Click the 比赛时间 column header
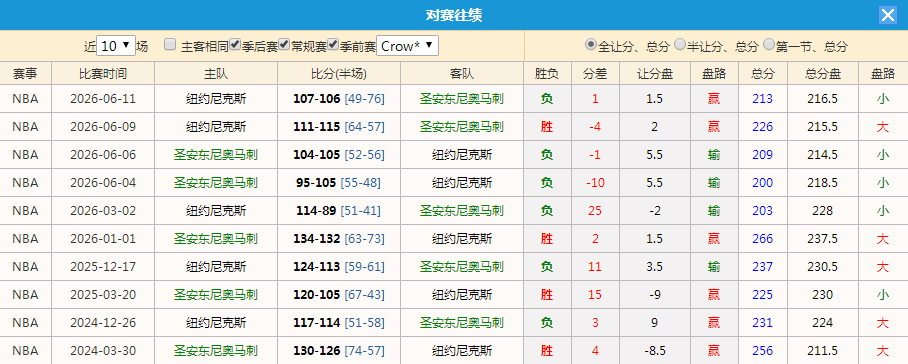Viewport: 908px width, 364px height. [x=103, y=73]
